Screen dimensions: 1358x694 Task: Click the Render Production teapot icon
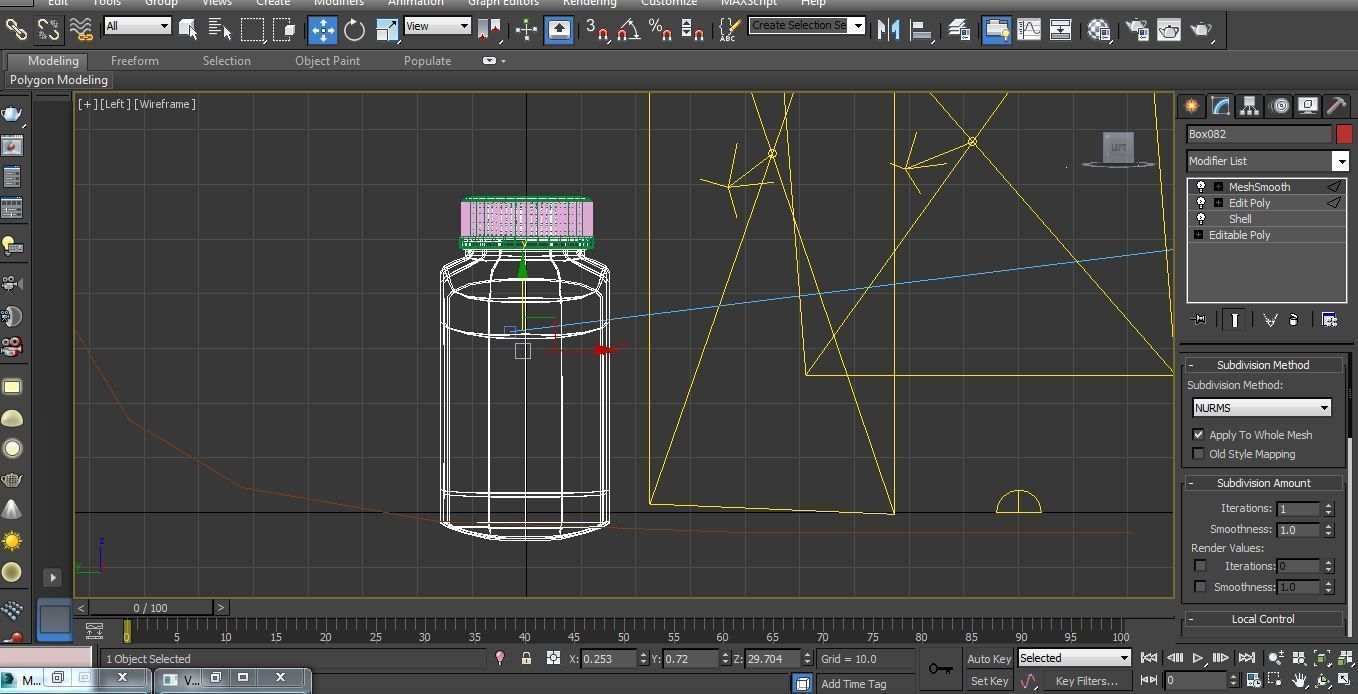tap(1201, 30)
